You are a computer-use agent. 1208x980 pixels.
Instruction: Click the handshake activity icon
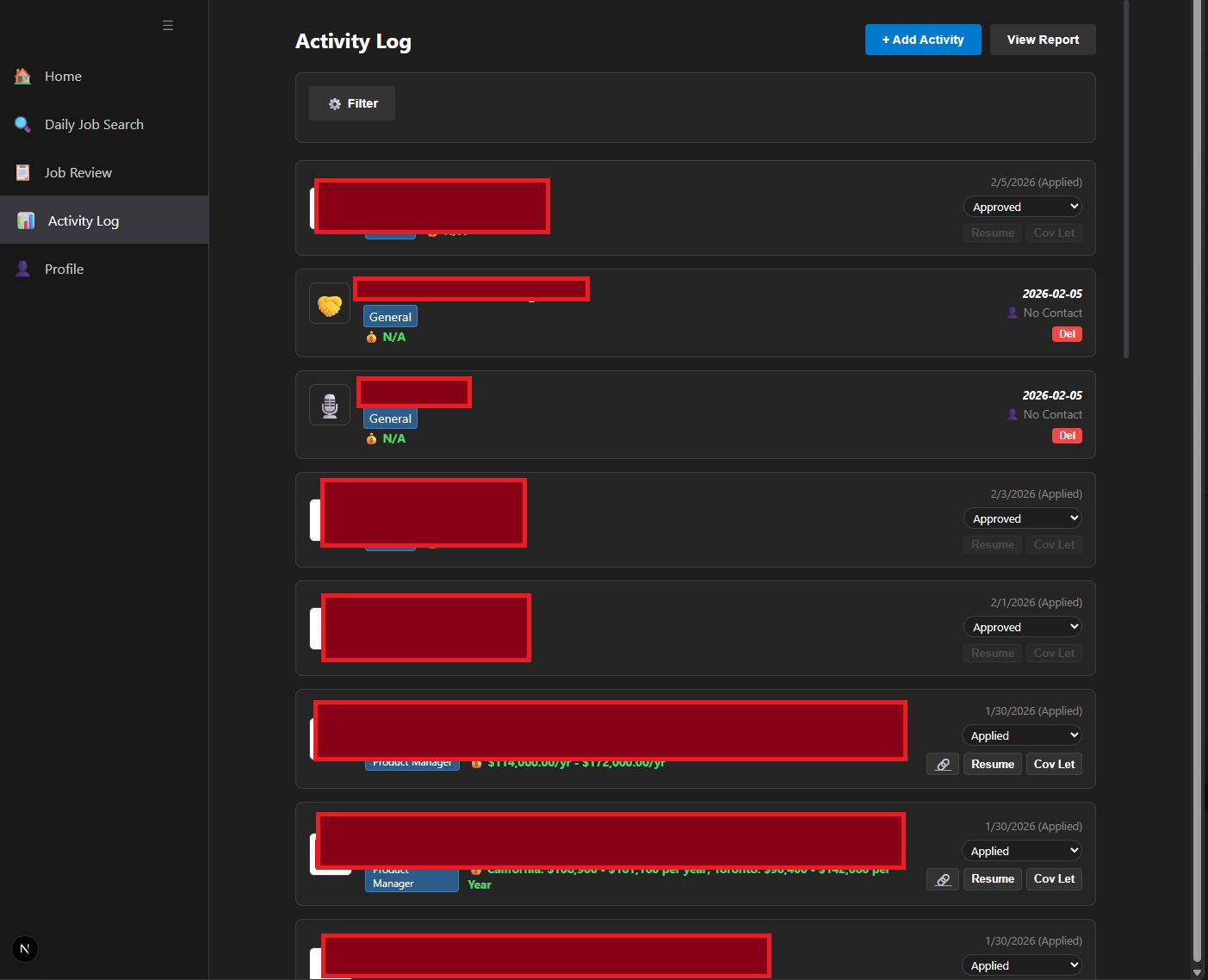coord(330,304)
